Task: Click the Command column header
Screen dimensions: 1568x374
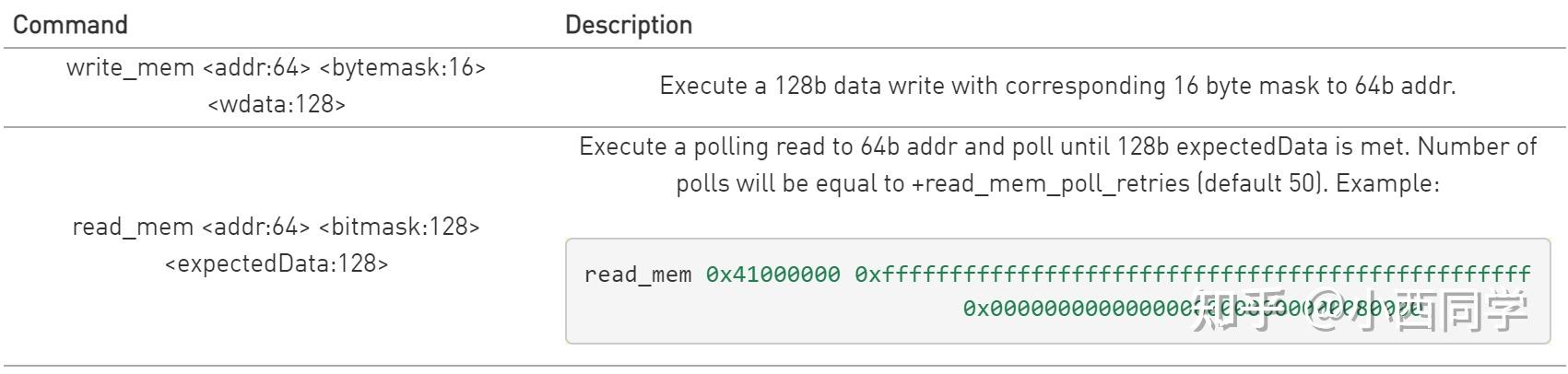Action: 70,25
